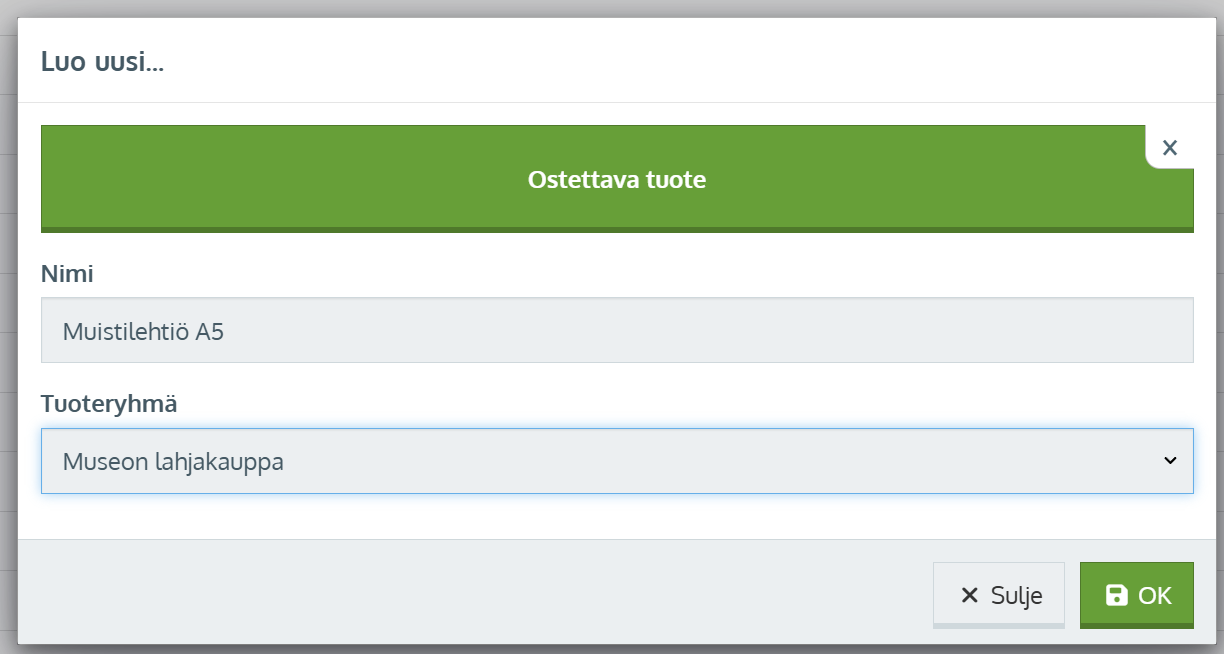
Task: Expand the Tuoteryhmä dropdown chevron arrow
Action: point(1170,461)
